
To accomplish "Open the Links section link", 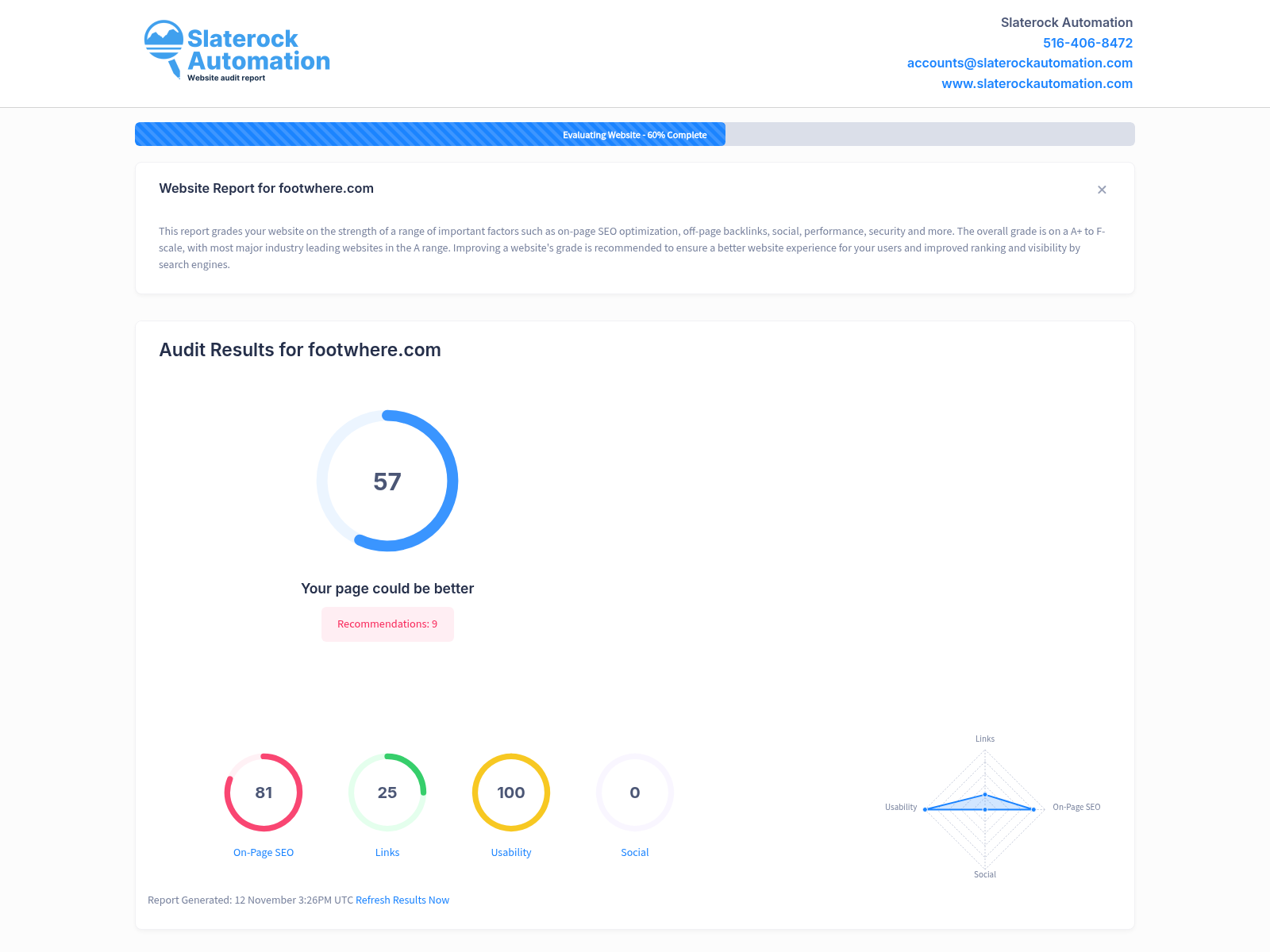I will tap(387, 852).
